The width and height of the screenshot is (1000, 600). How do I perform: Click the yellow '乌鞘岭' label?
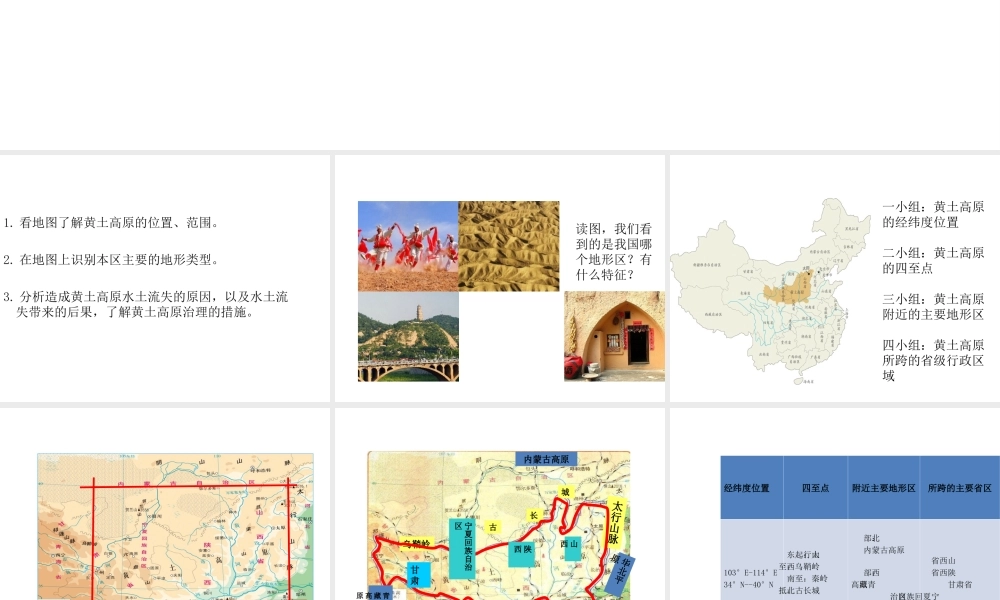[417, 544]
